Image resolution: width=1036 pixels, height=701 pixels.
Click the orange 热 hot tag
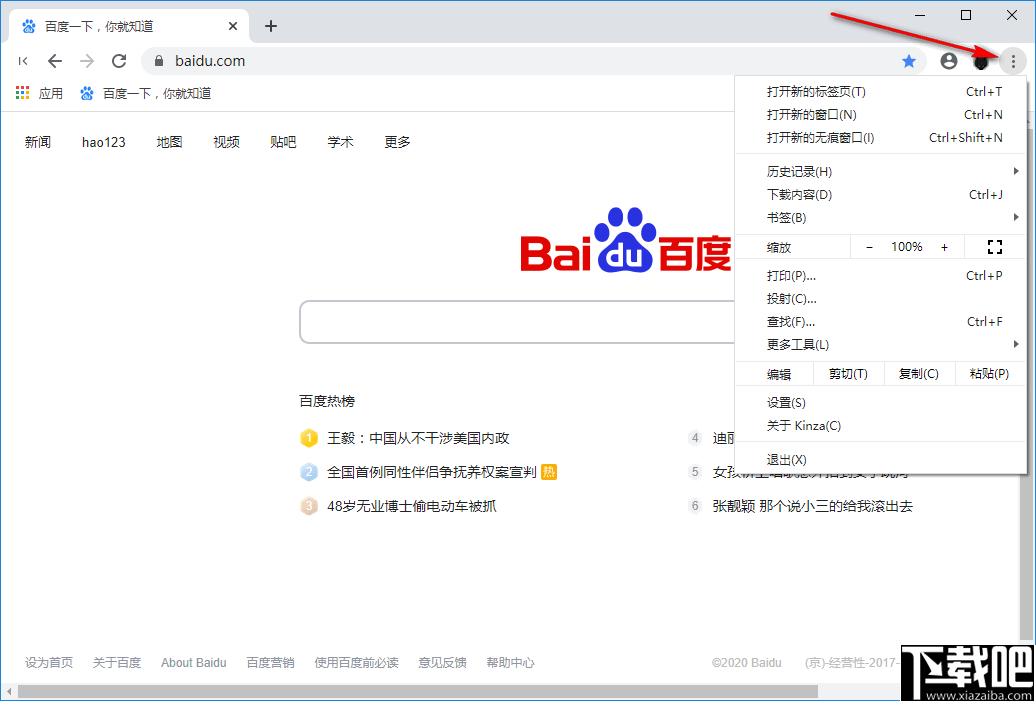click(549, 472)
